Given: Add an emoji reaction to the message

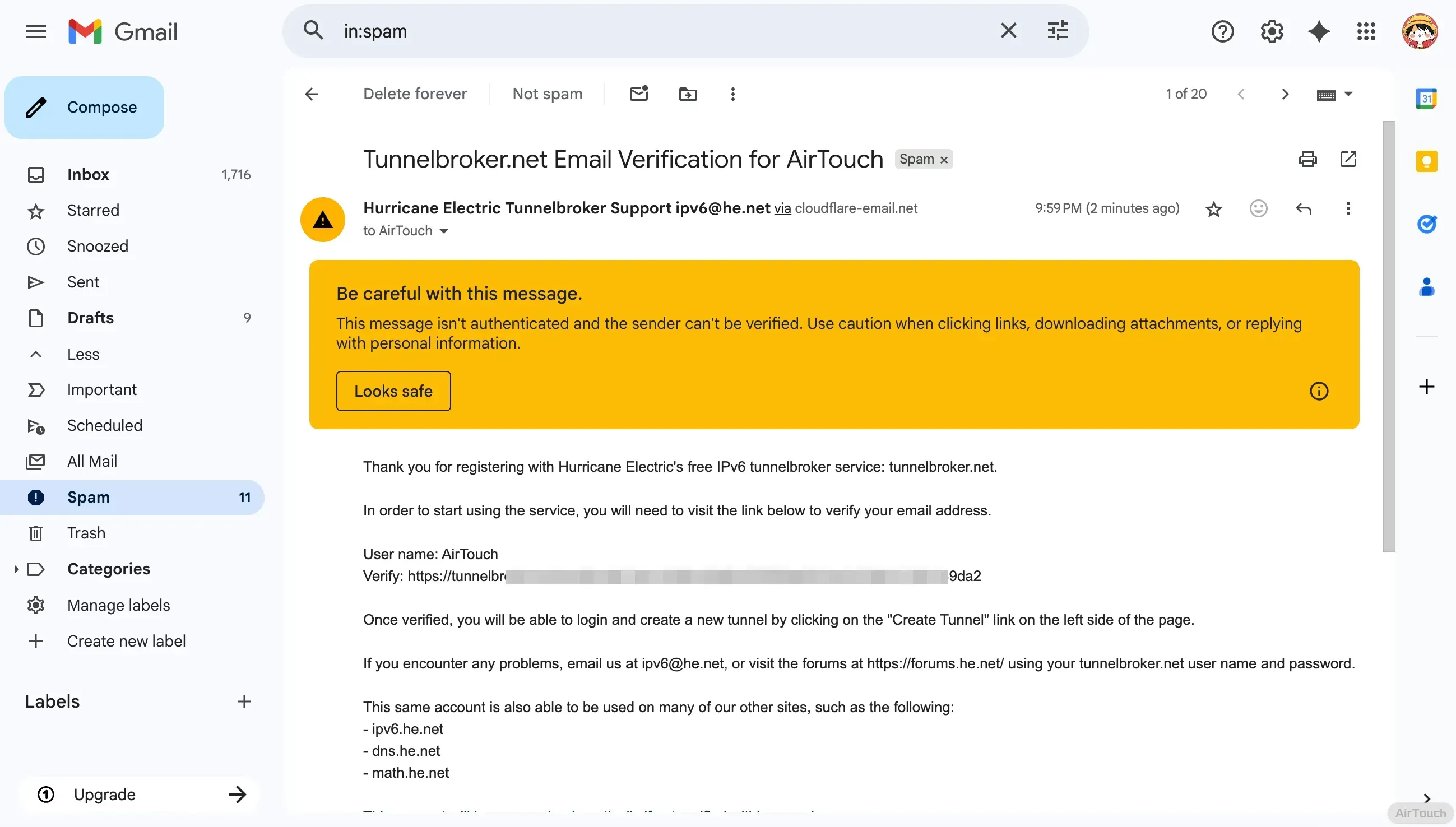Looking at the screenshot, I should [x=1258, y=208].
